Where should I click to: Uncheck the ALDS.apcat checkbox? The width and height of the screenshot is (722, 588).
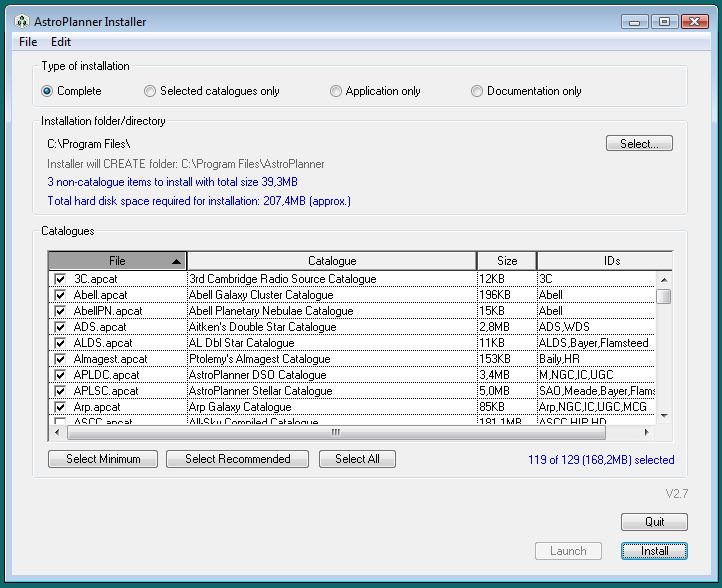point(60,343)
